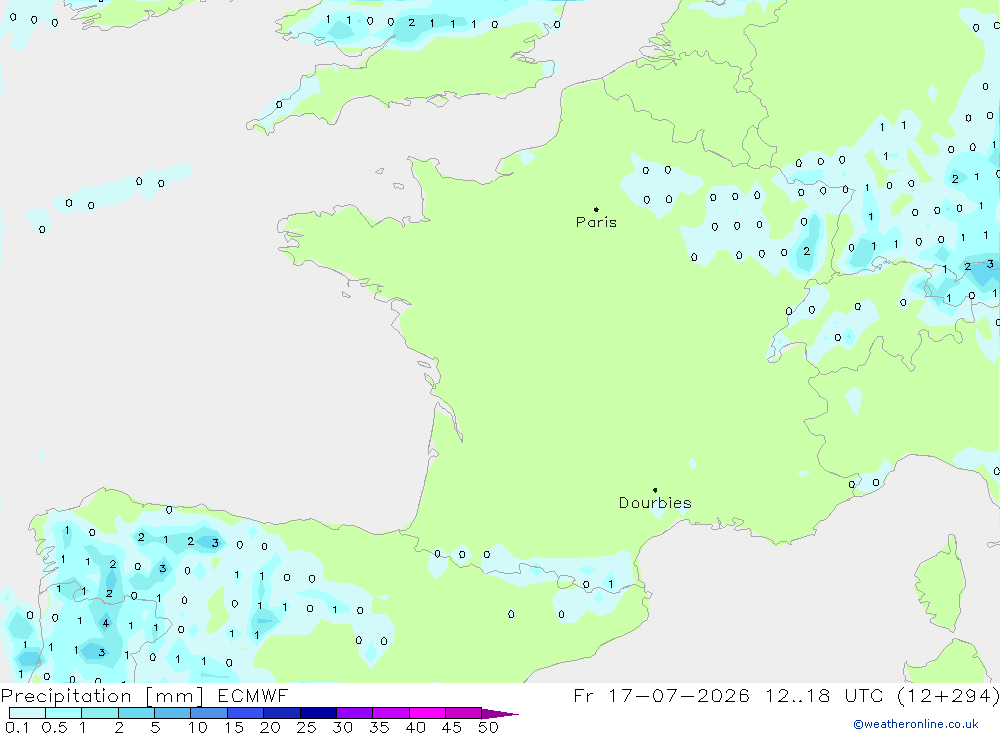The image size is (1000, 733).
Task: Click the date Fr 17-07-2026
Action: [661, 695]
